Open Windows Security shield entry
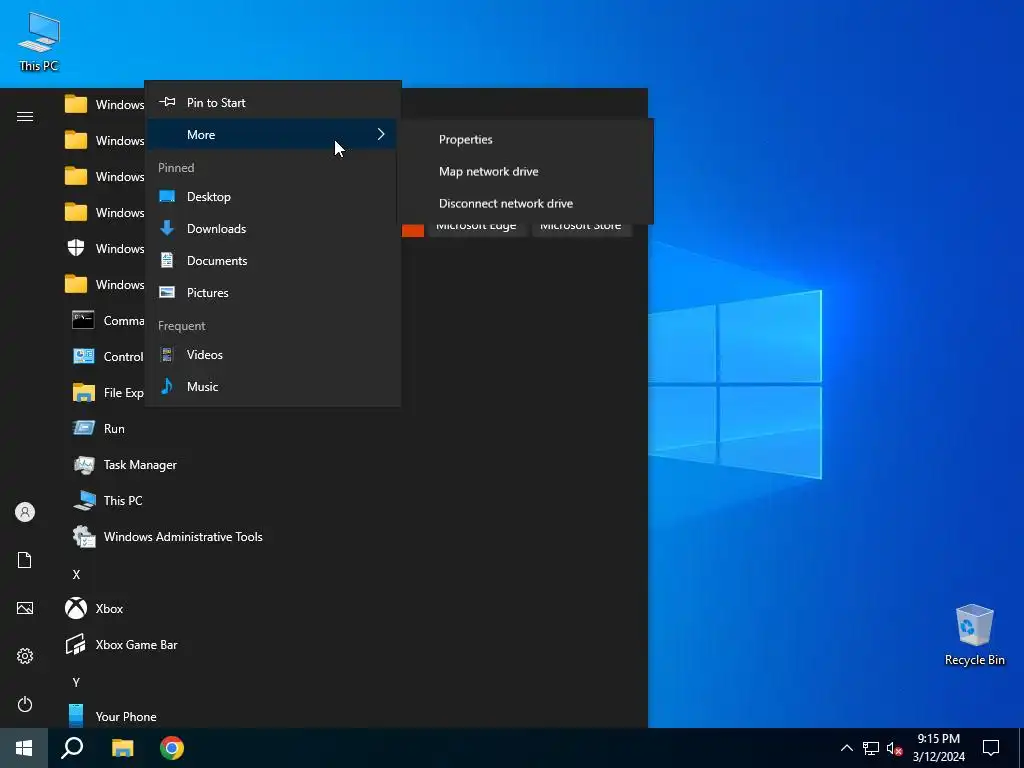 click(104, 249)
